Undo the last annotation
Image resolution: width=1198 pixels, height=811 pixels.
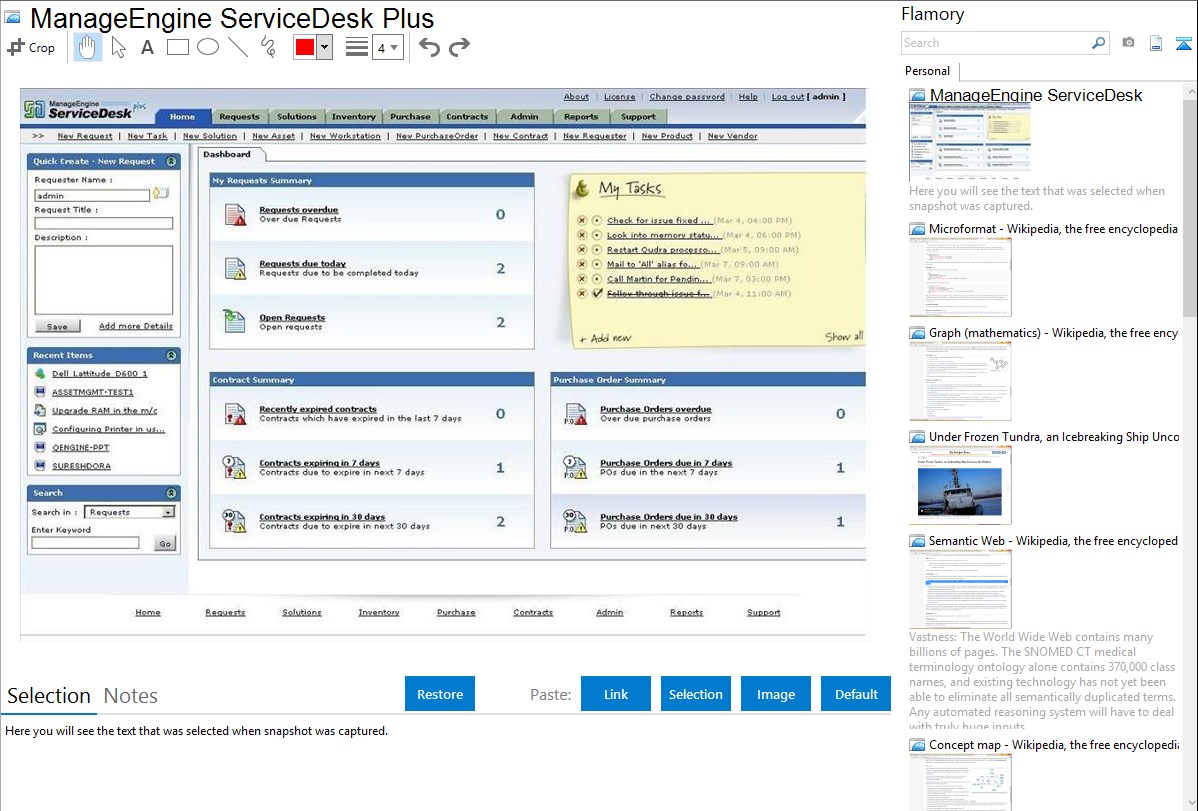429,47
